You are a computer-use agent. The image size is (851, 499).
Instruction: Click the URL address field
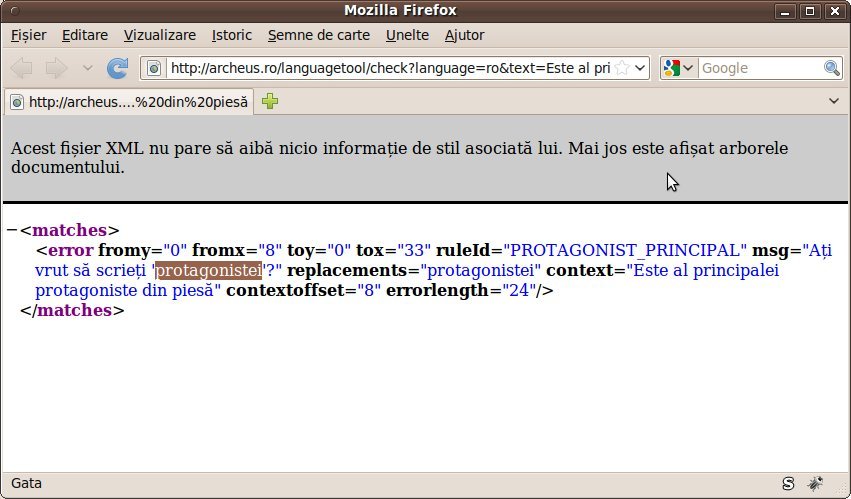pos(390,68)
